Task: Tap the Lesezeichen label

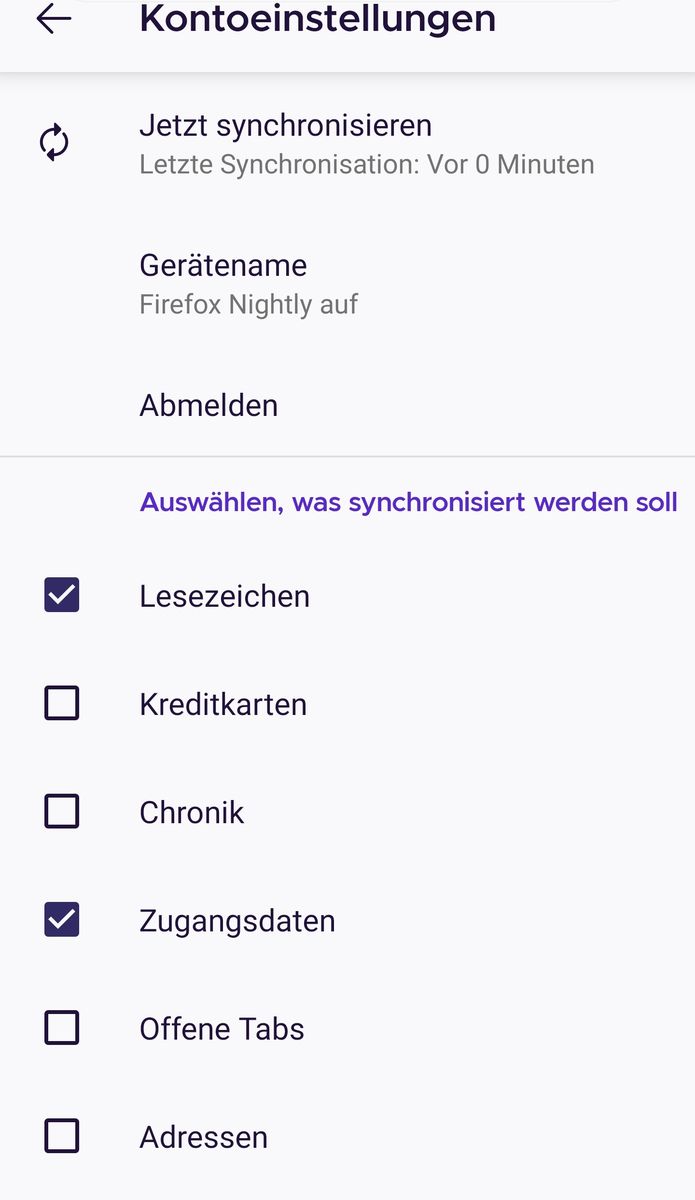Action: pos(224,597)
